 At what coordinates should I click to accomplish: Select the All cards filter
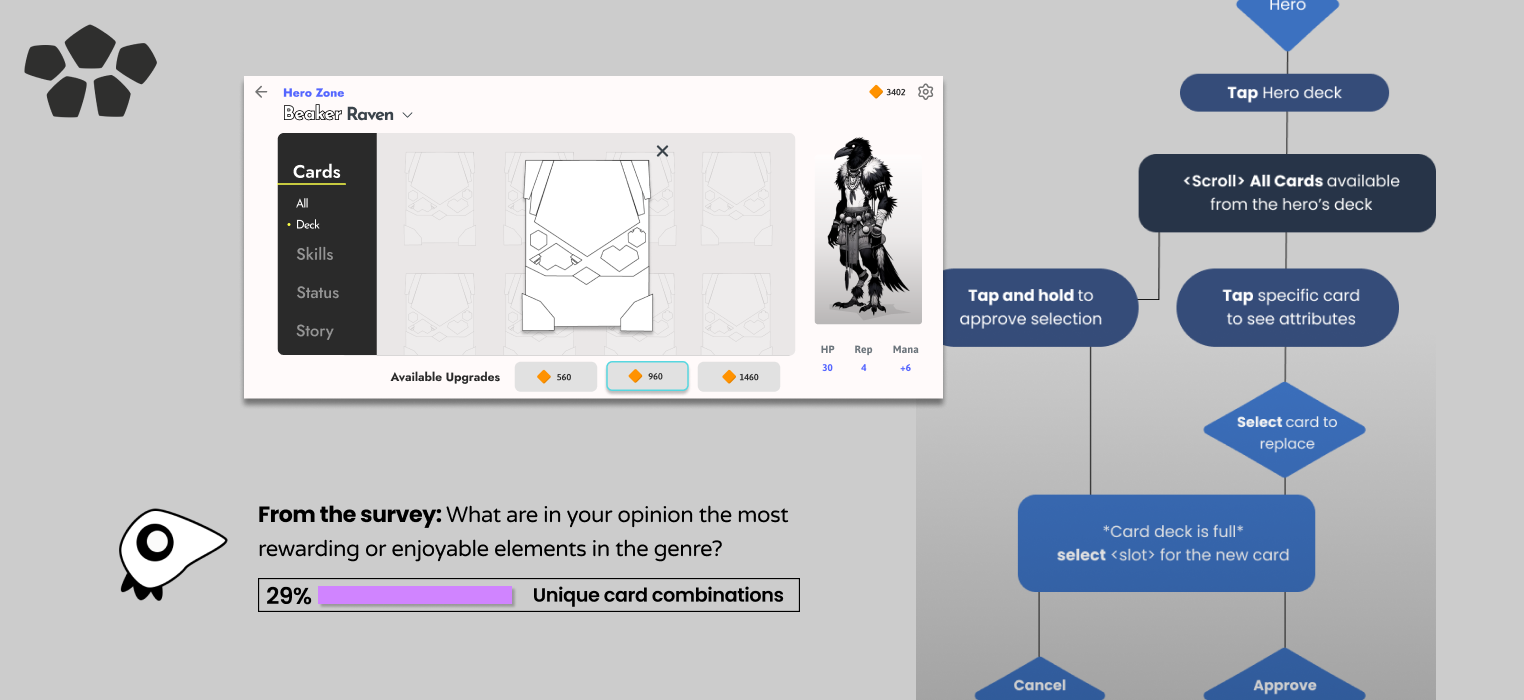302,204
